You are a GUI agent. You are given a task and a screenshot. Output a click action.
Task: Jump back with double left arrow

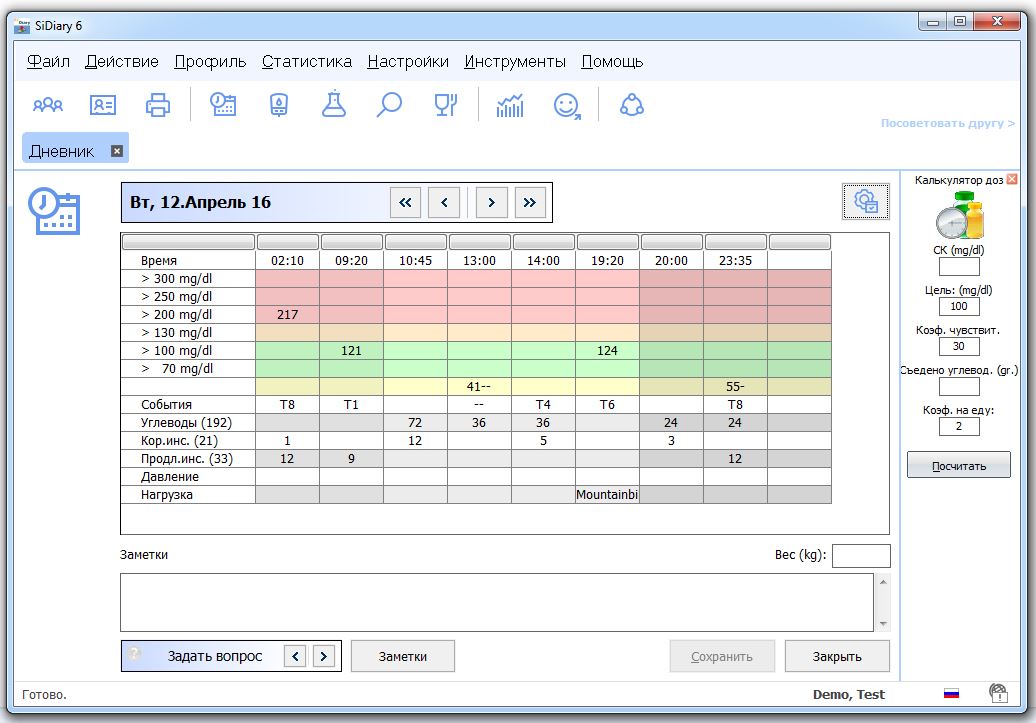pyautogui.click(x=405, y=203)
